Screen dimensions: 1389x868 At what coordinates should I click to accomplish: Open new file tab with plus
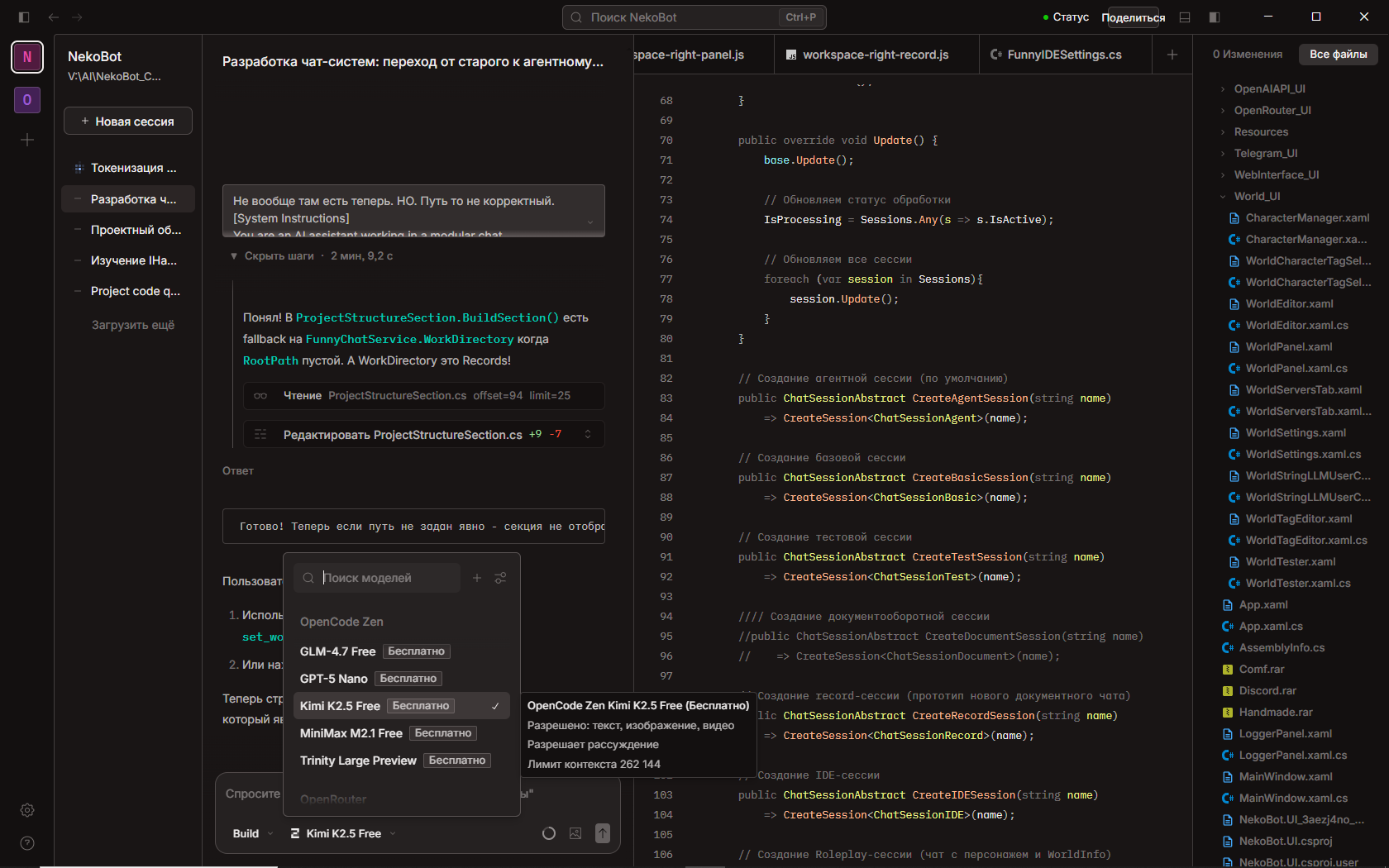tap(1172, 55)
